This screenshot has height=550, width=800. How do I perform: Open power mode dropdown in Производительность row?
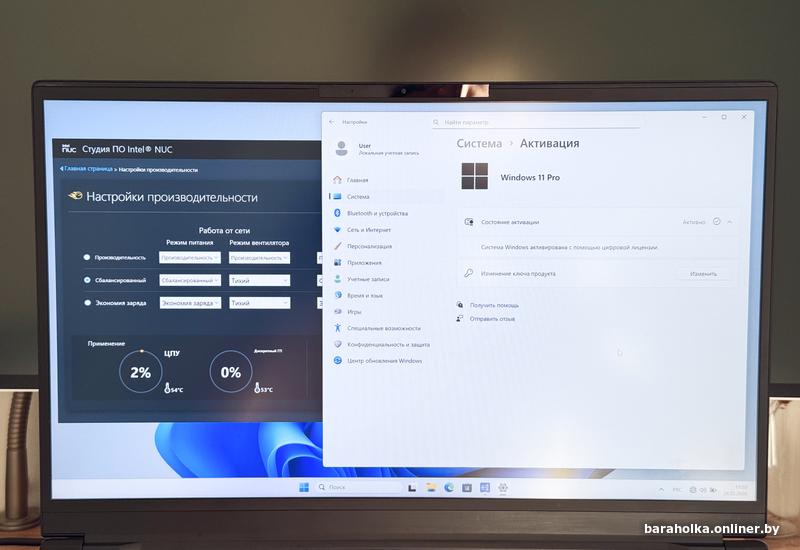(x=190, y=258)
